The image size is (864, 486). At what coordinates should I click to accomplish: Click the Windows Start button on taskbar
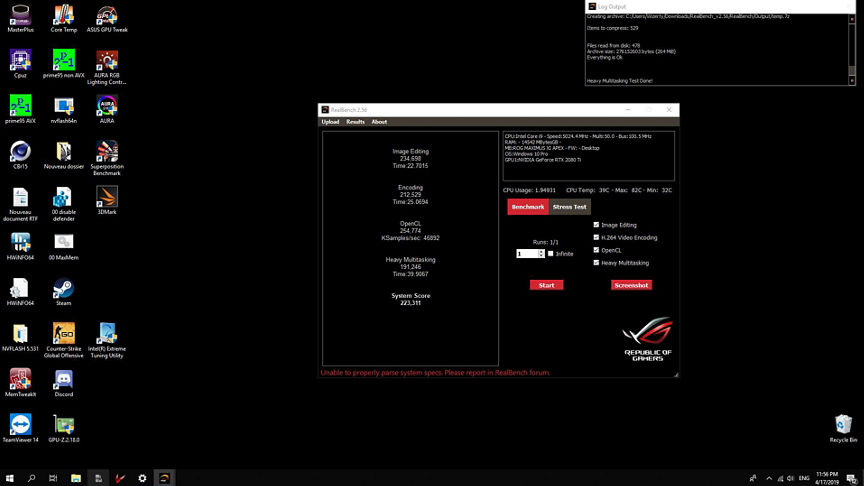pos(10,478)
